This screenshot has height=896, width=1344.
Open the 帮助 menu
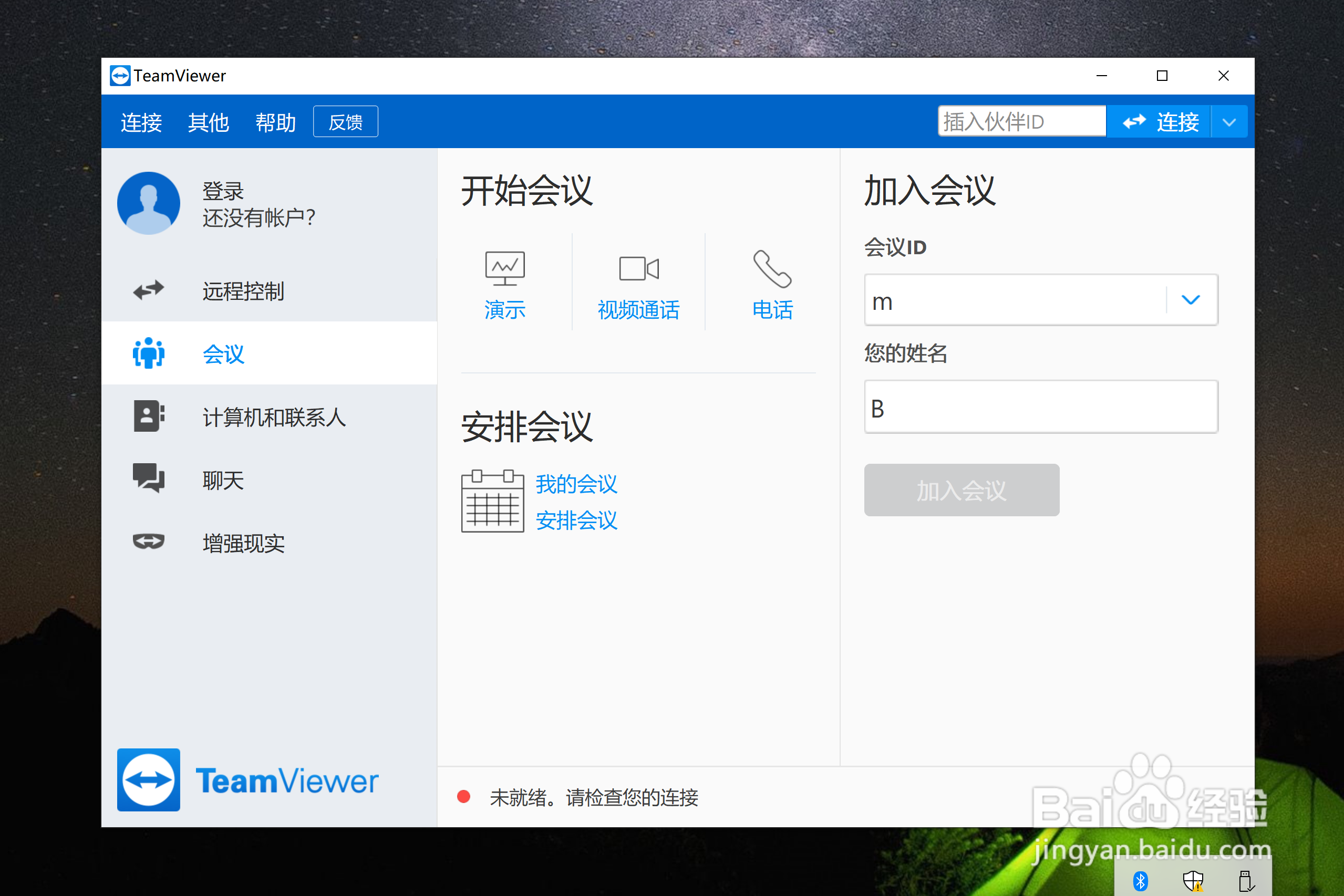click(276, 122)
